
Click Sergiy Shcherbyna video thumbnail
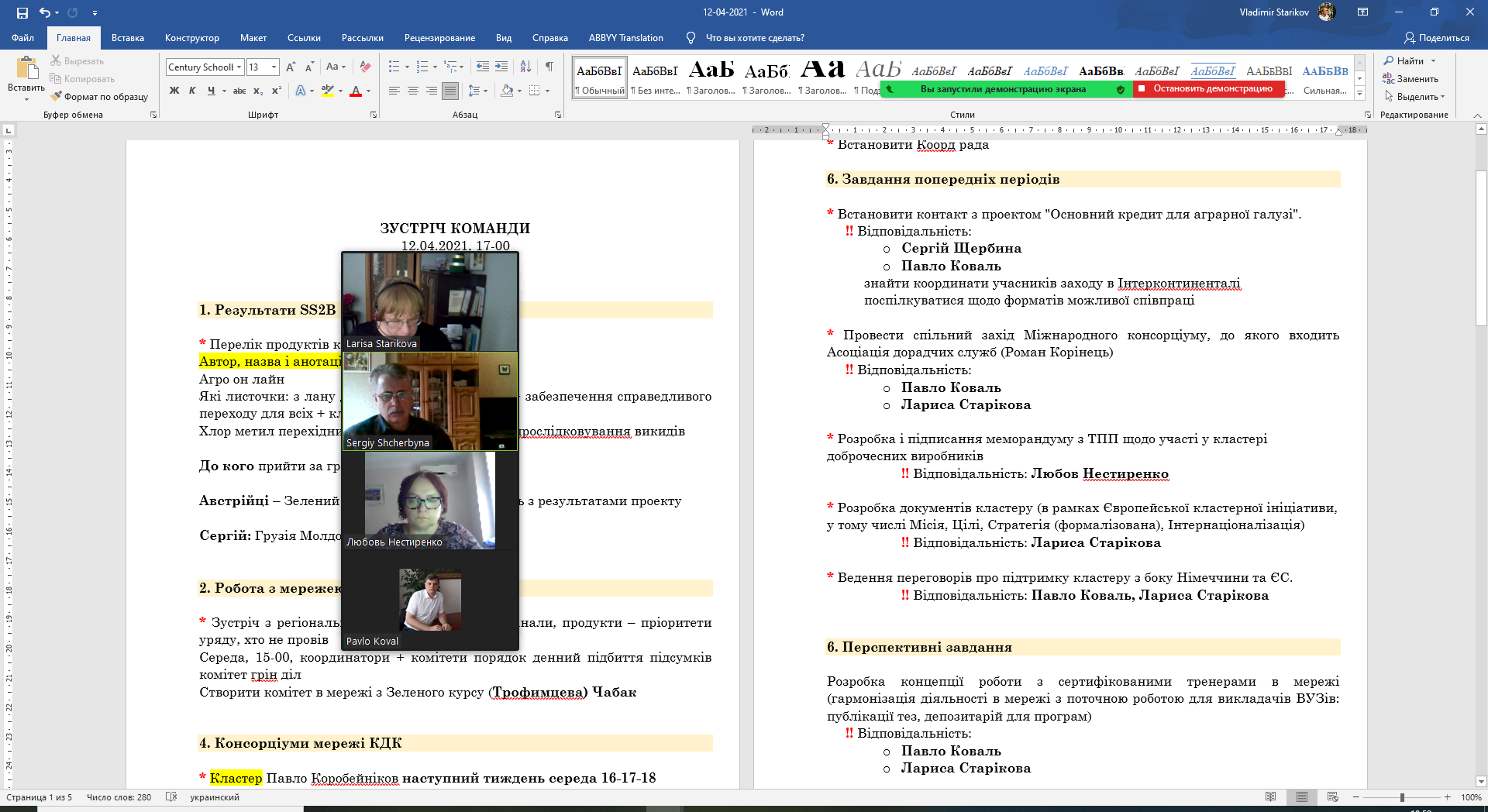430,401
